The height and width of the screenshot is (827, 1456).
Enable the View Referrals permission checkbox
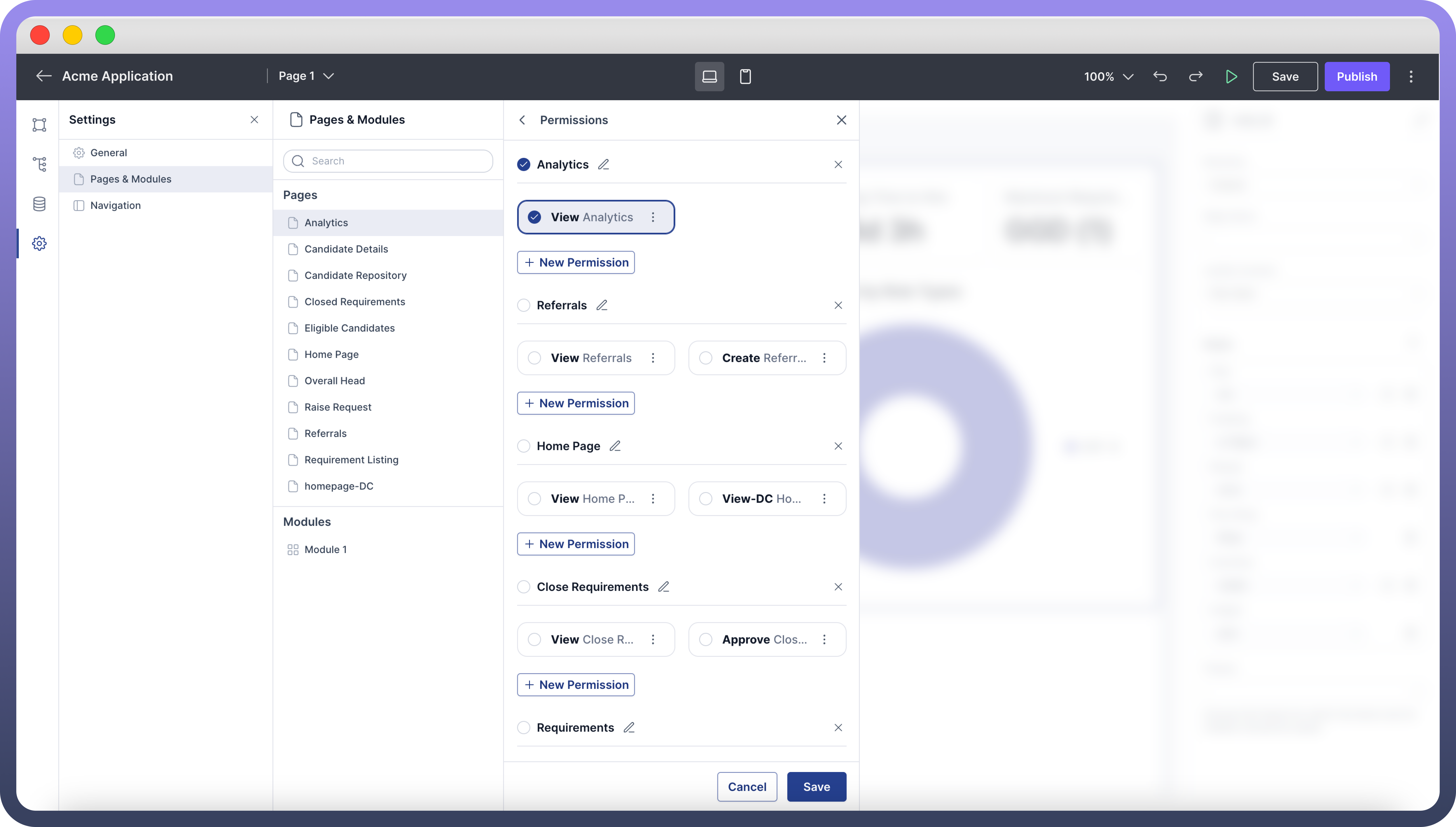[534, 358]
